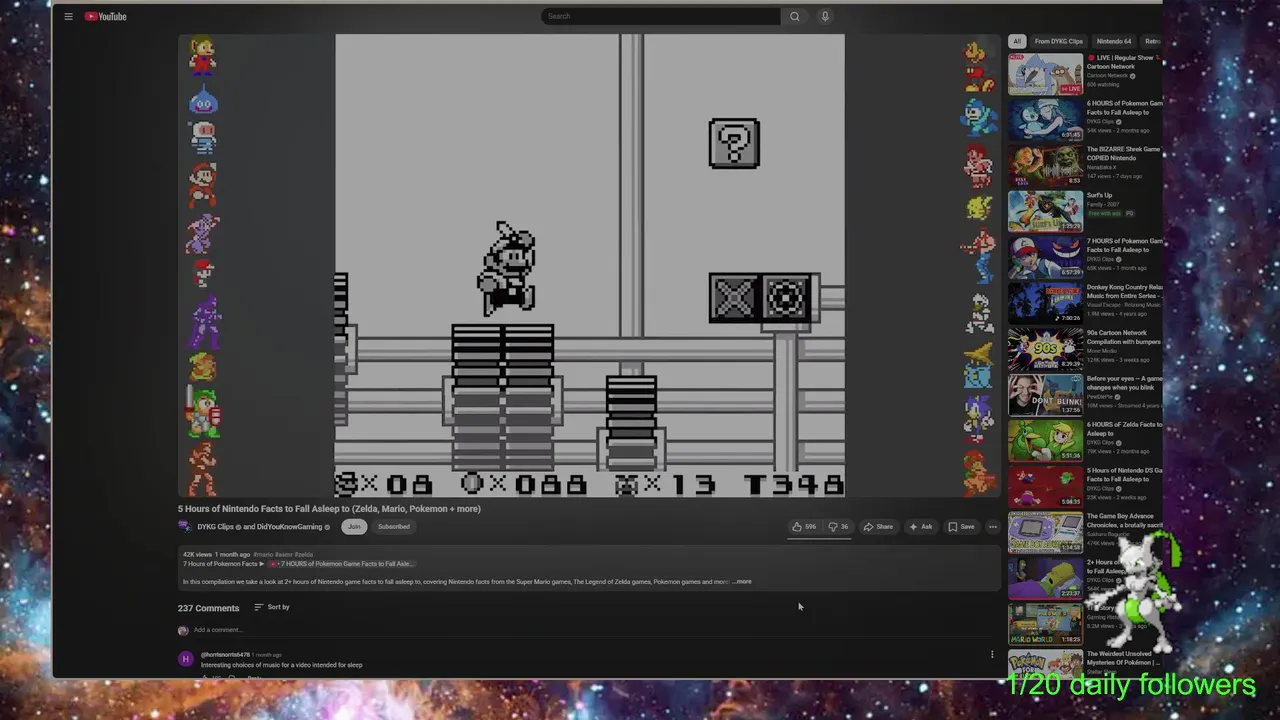Click the "Interesting choices of music" comment text

tap(281, 665)
